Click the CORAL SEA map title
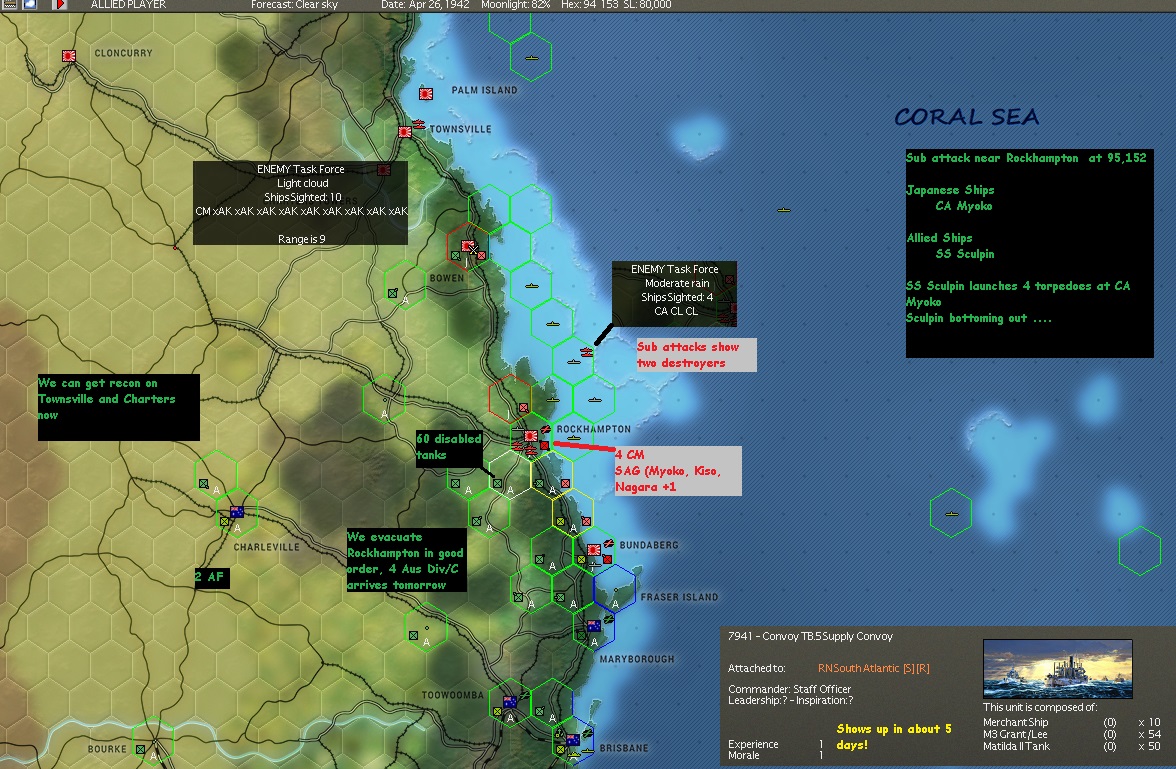This screenshot has width=1176, height=769. click(x=967, y=117)
